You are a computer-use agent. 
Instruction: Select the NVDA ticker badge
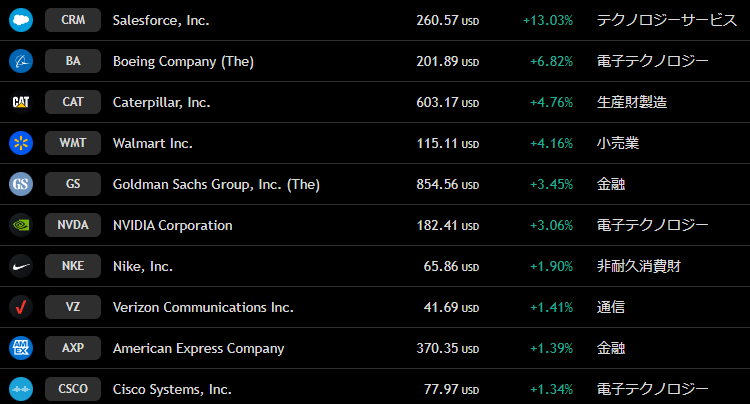tap(73, 225)
